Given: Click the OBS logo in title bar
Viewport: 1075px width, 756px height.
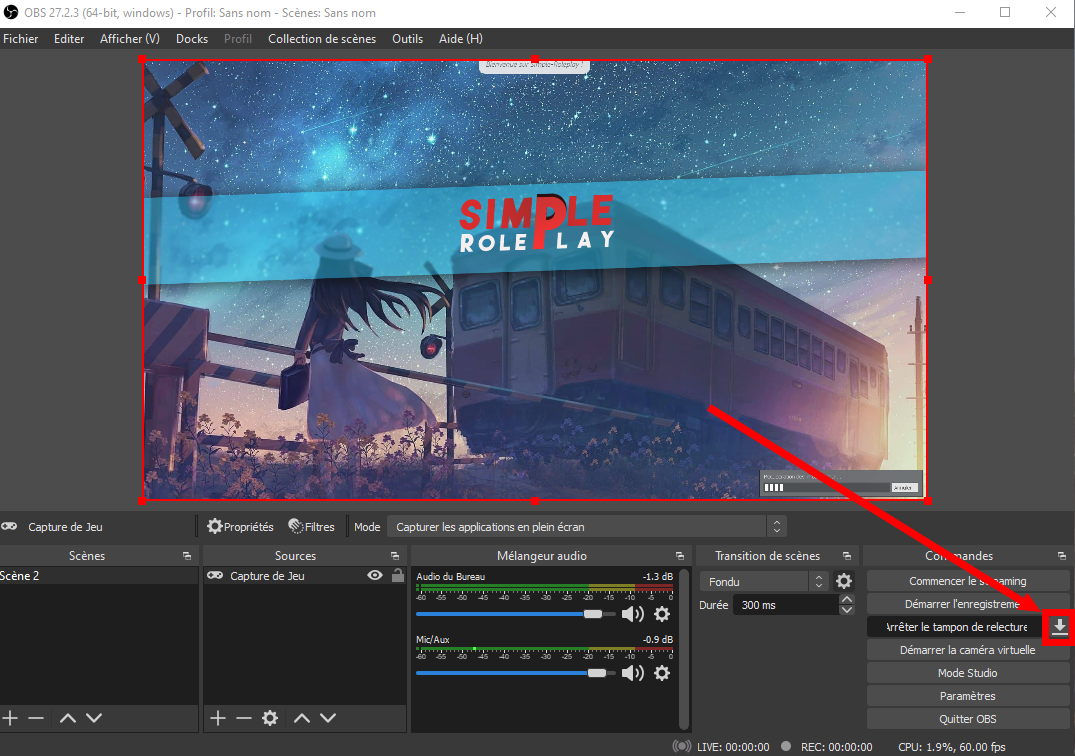Looking at the screenshot, I should pos(11,12).
